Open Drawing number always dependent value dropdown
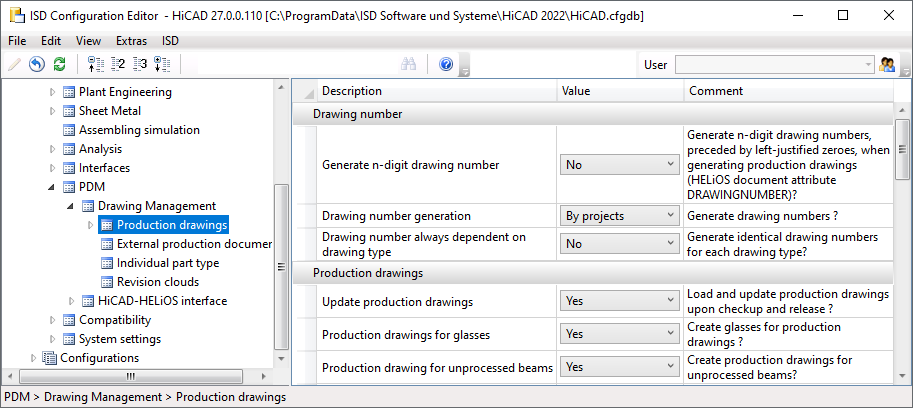The image size is (913, 408). pos(620,244)
